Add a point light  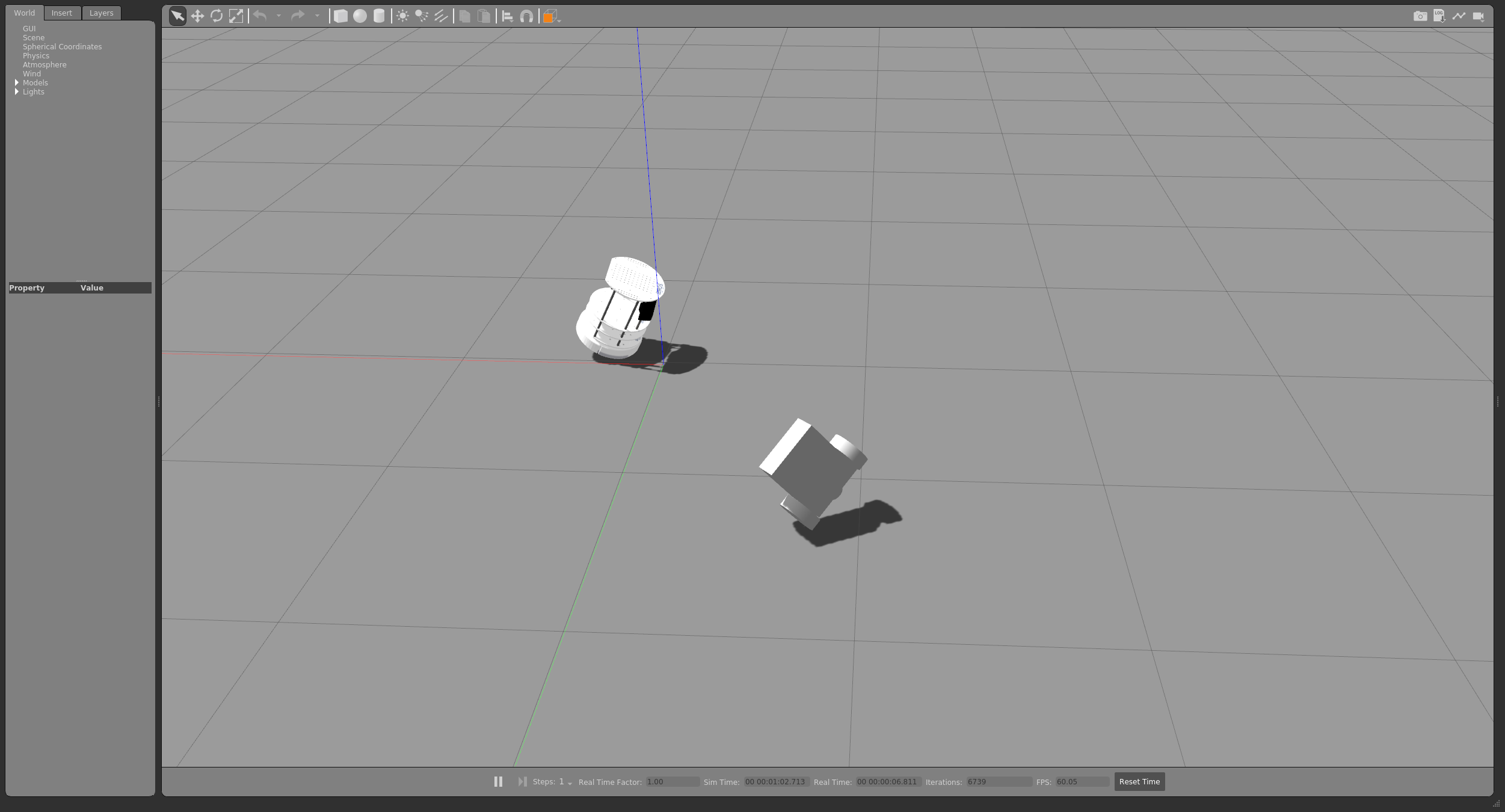[x=402, y=16]
